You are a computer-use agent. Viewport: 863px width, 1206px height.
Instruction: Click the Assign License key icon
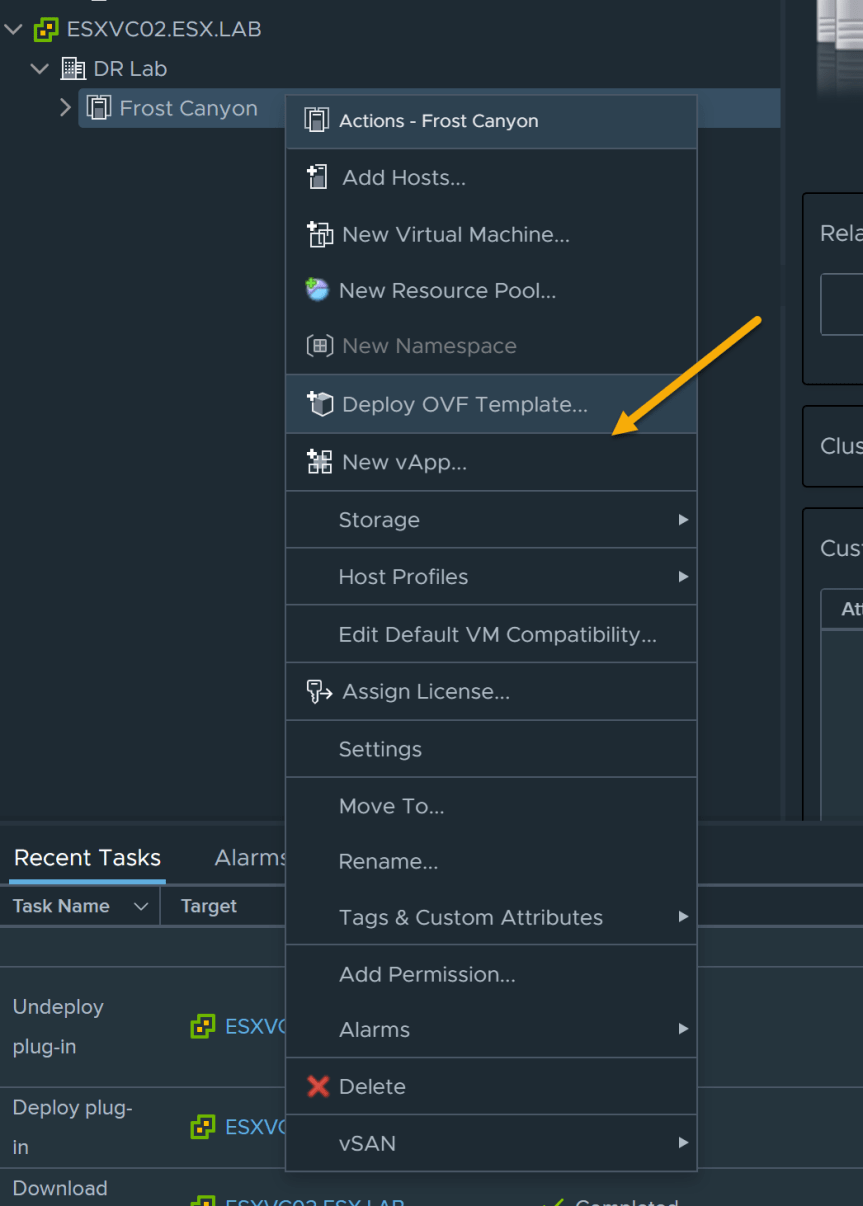pyautogui.click(x=319, y=692)
